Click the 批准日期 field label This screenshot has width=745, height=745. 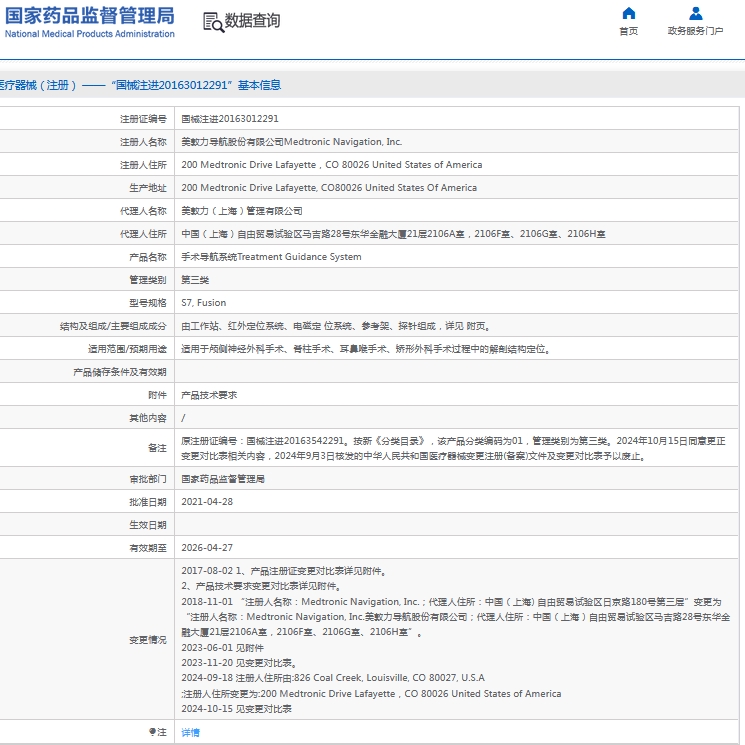pos(148,502)
